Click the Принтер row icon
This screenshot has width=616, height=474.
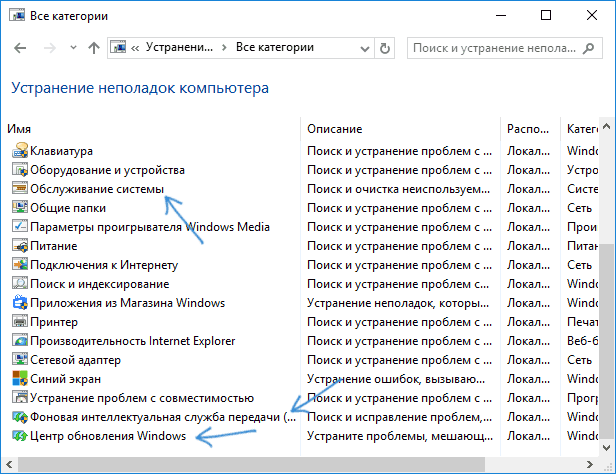20,322
